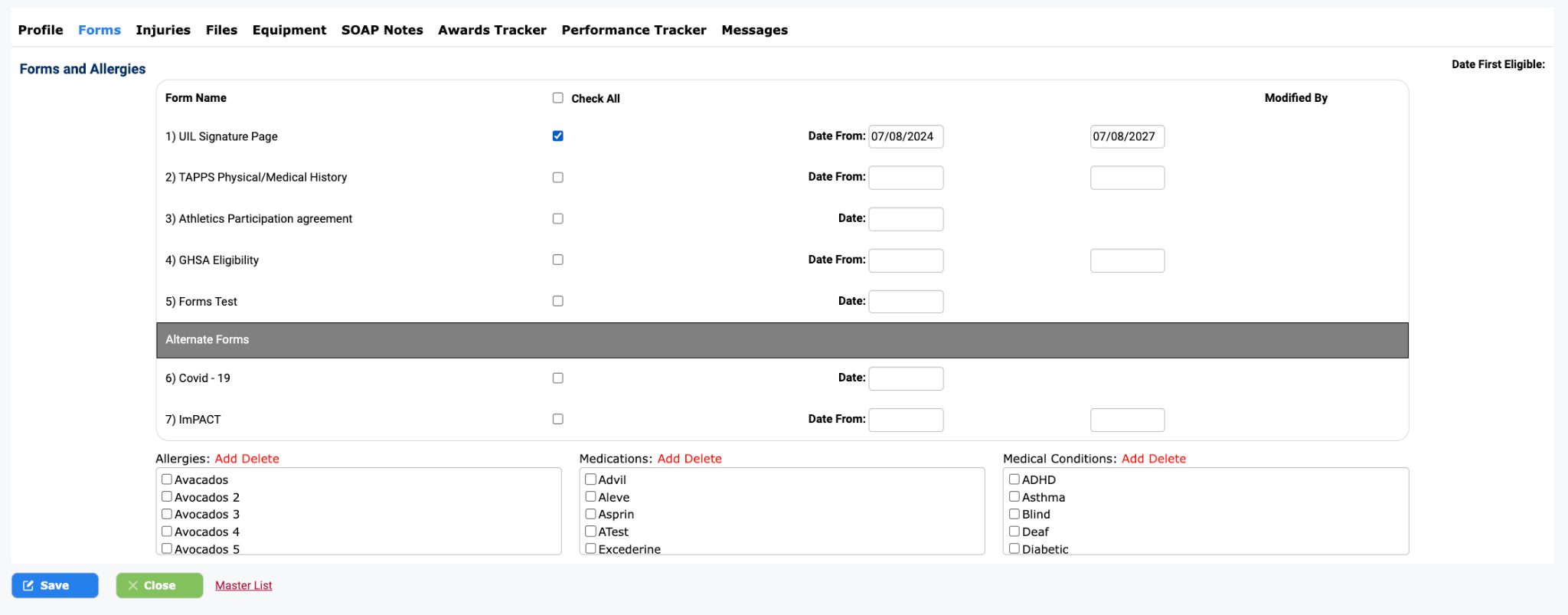Click TAPPS Physical Date From field
The image size is (1568, 615).
(x=906, y=178)
